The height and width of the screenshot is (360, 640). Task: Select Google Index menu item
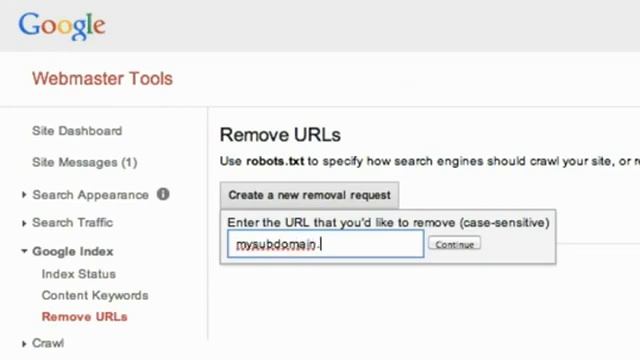click(73, 251)
